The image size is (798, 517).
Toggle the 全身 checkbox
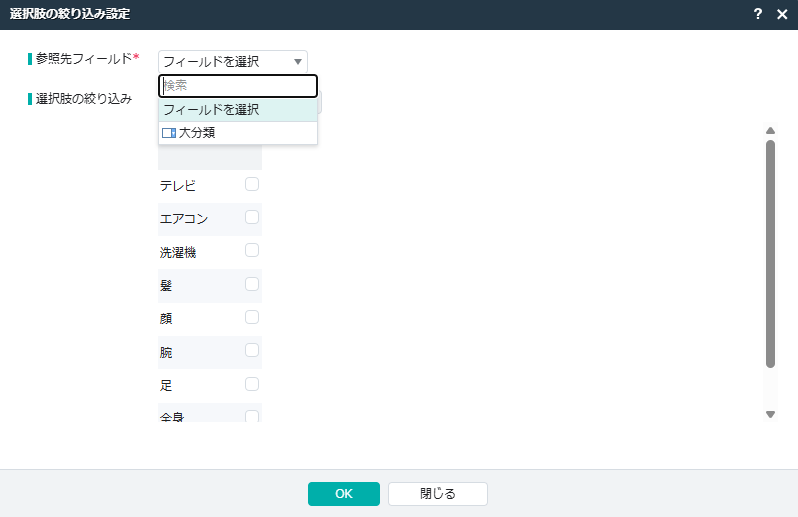pos(252,416)
